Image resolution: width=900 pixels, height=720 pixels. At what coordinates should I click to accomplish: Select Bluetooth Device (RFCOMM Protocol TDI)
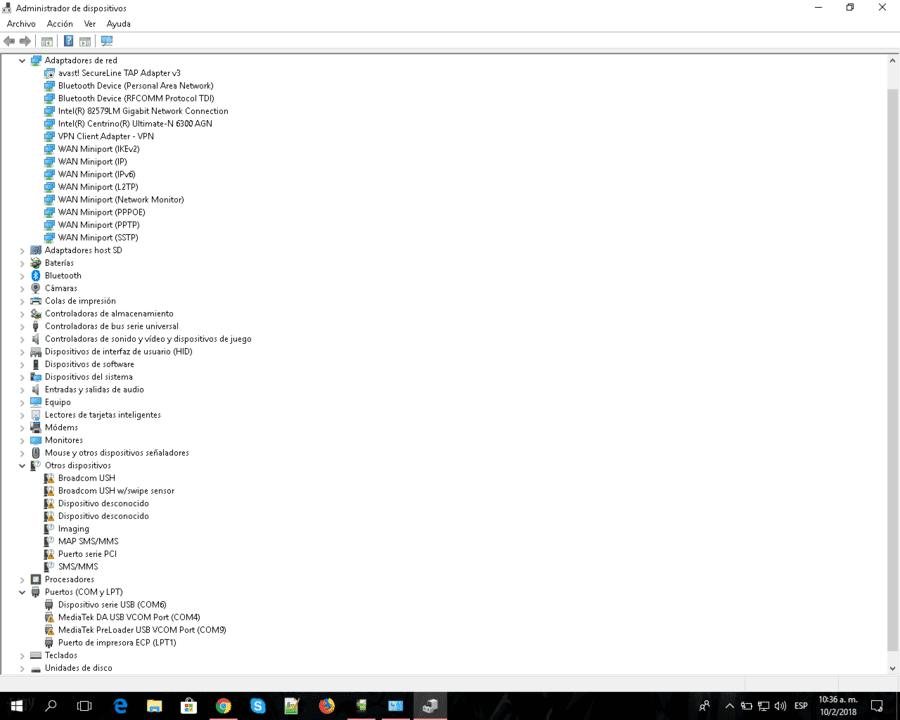136,98
